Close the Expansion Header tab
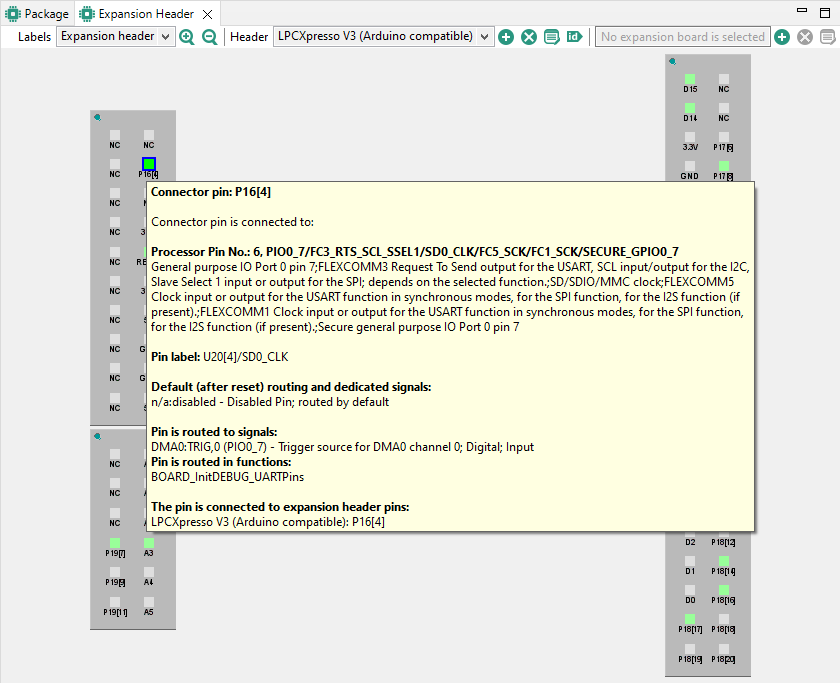 coord(206,14)
